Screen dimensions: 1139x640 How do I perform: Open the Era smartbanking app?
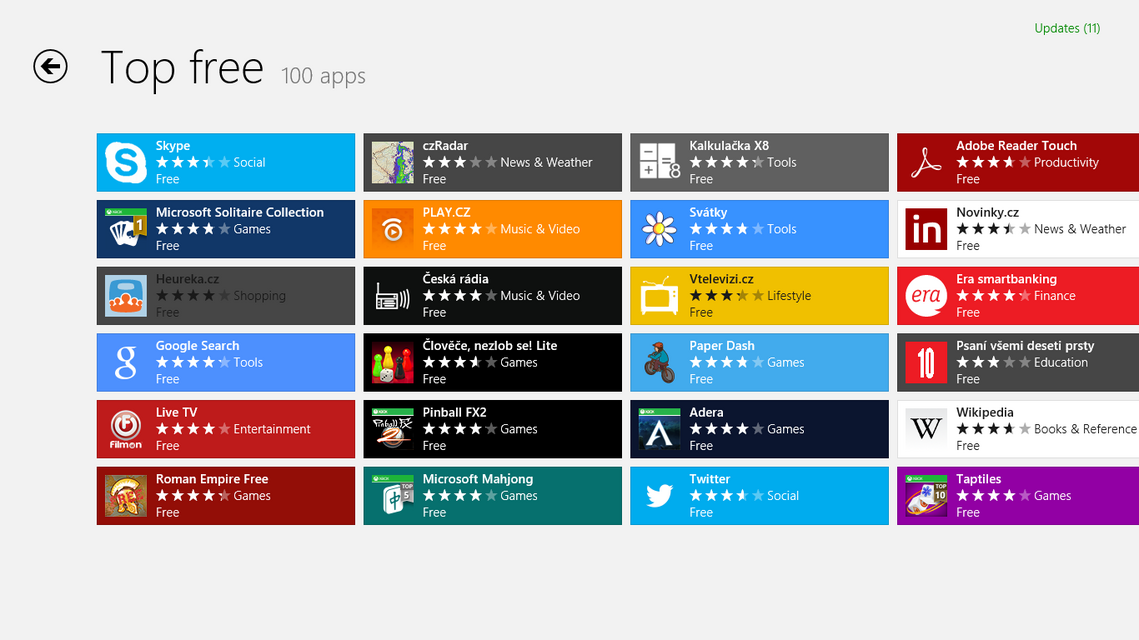[1017, 295]
